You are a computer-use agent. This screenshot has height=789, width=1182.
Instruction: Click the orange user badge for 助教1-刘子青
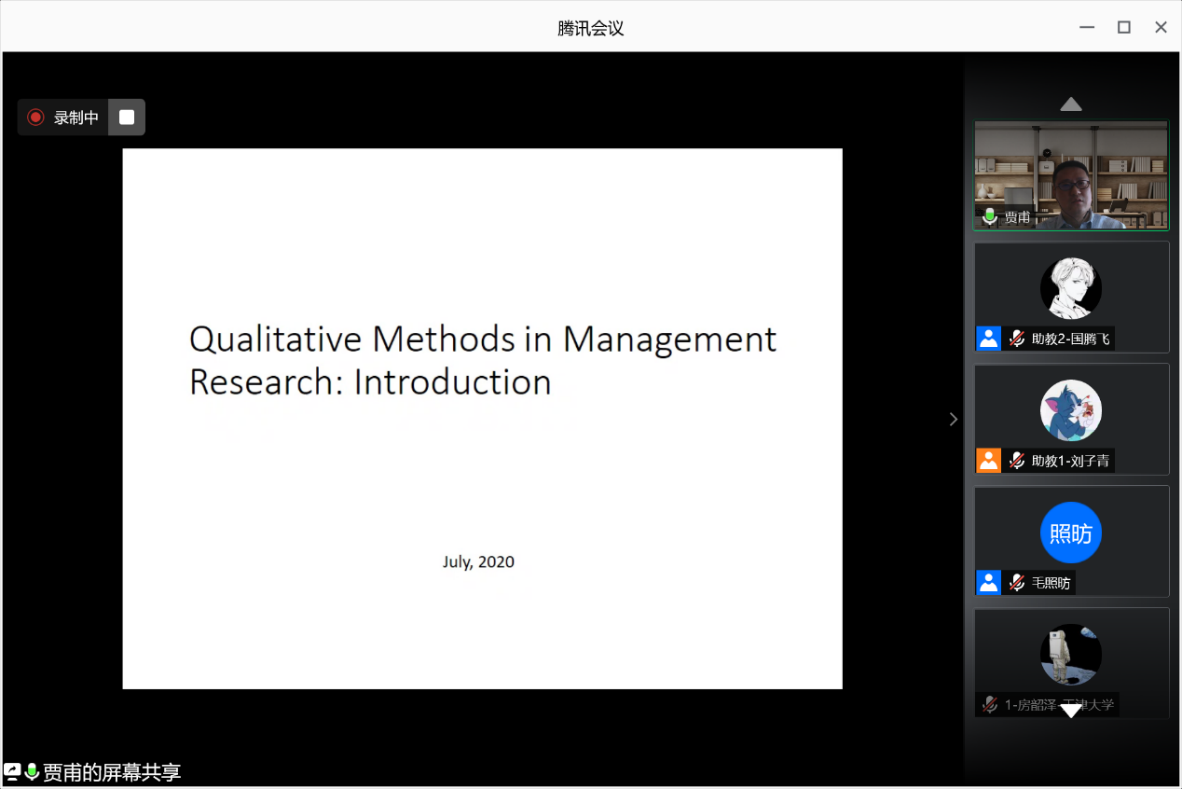click(988, 460)
